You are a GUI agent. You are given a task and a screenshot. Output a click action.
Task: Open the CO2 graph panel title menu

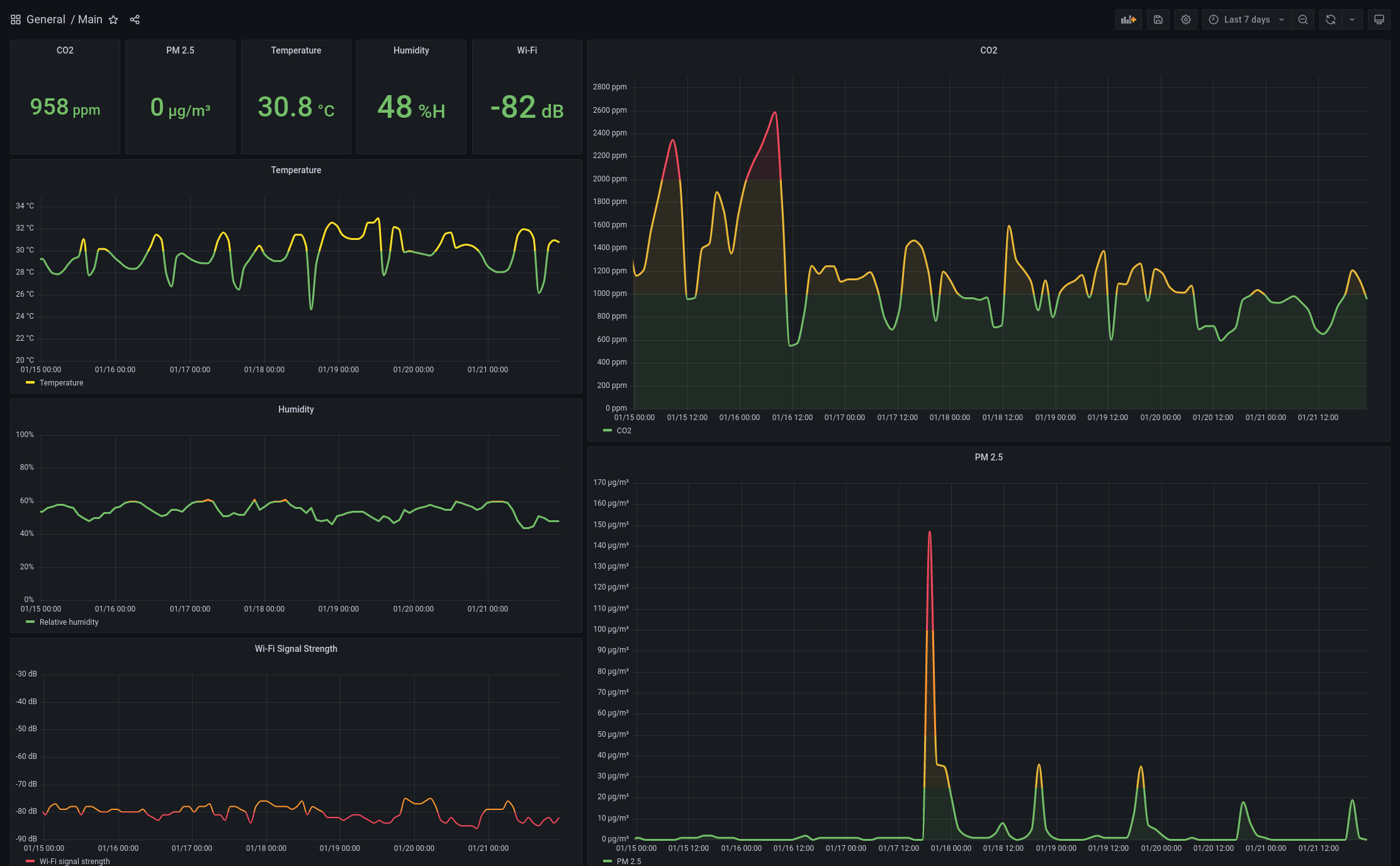(x=988, y=50)
